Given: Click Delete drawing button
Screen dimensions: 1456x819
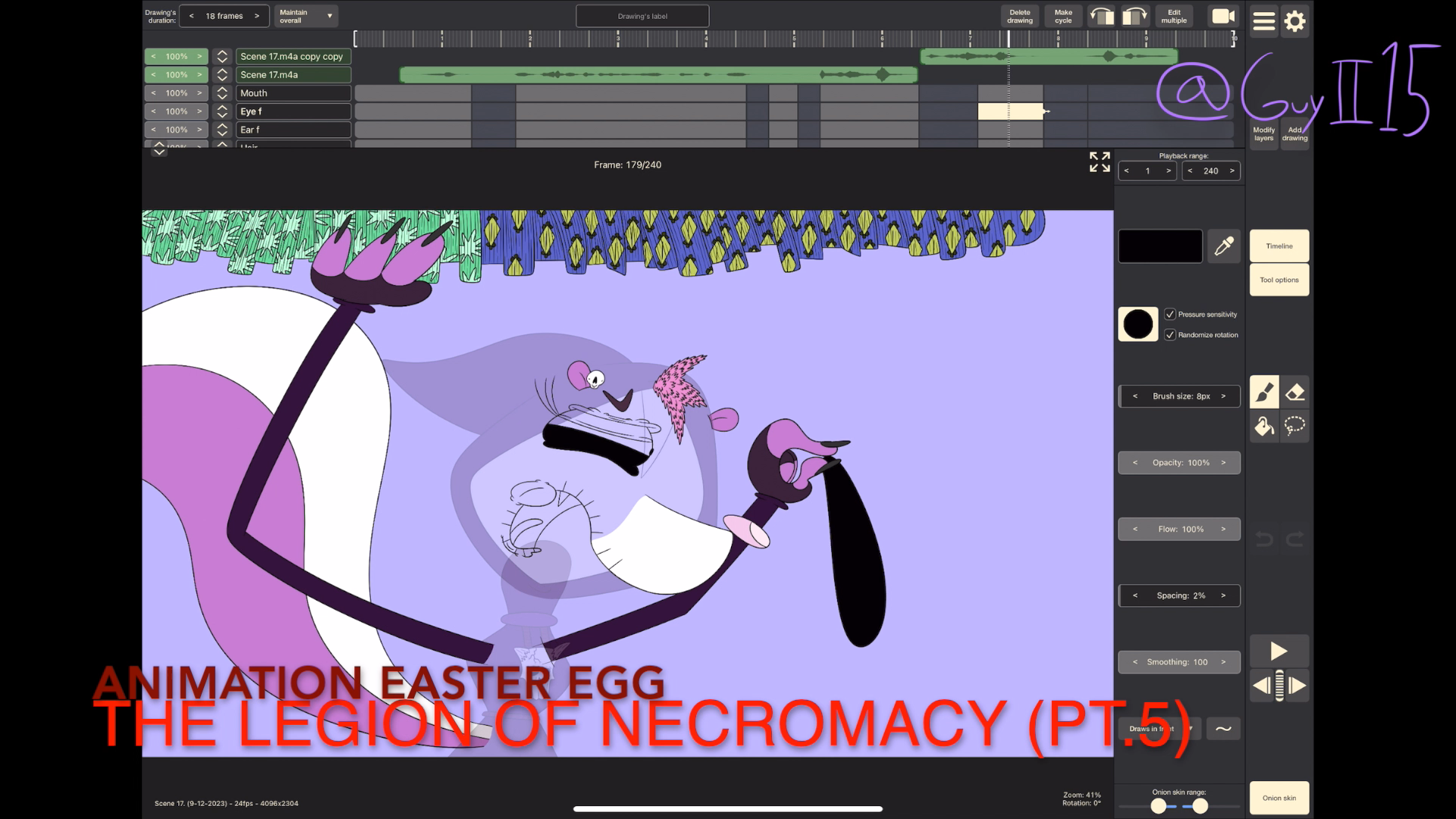Looking at the screenshot, I should pos(1020,16).
